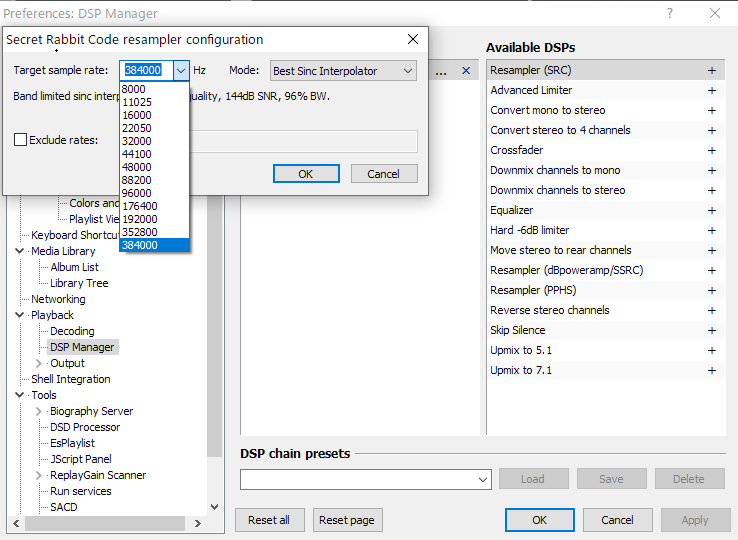The width and height of the screenshot is (738, 540).
Task: Collapse the Playback tree node
Action: [x=20, y=315]
